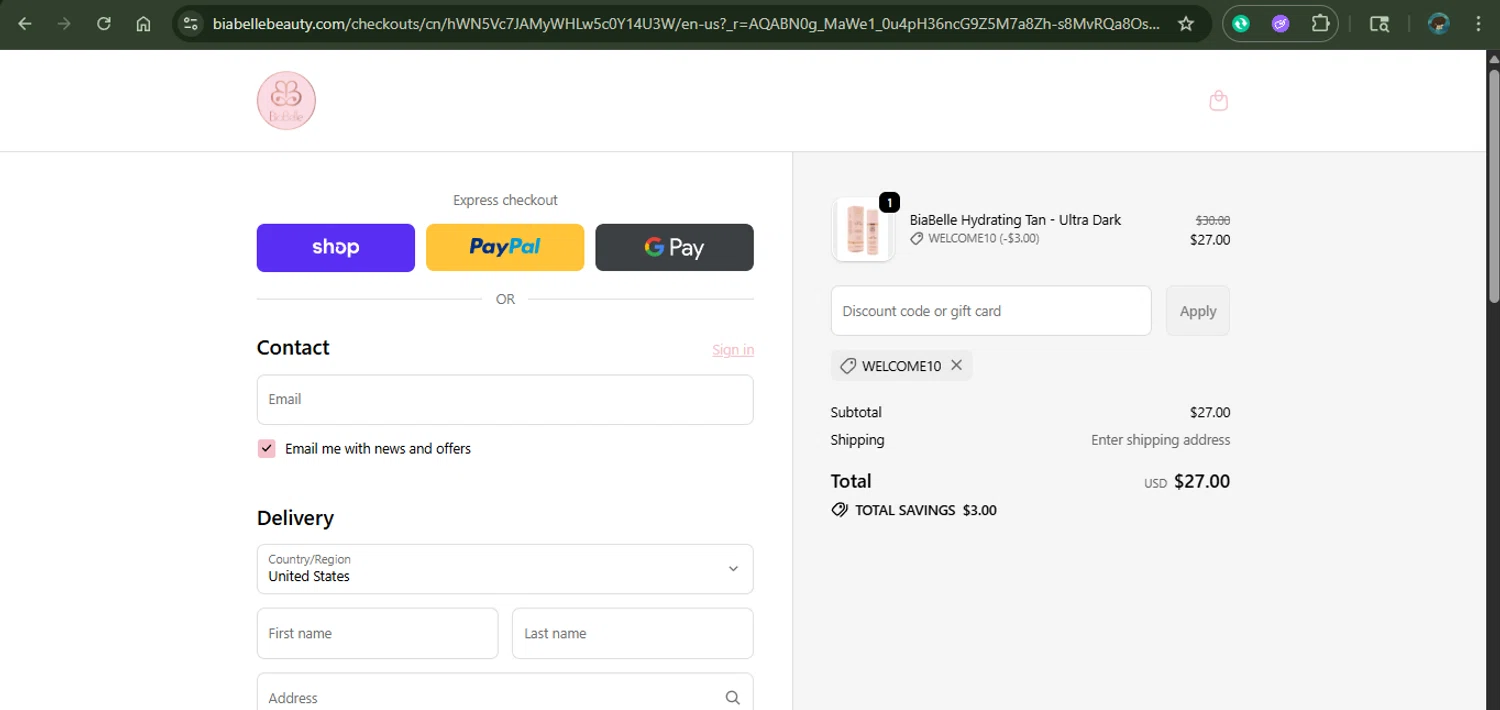Image resolution: width=1500 pixels, height=710 pixels.
Task: Open the Extensions puzzle icon
Action: click(x=1320, y=24)
